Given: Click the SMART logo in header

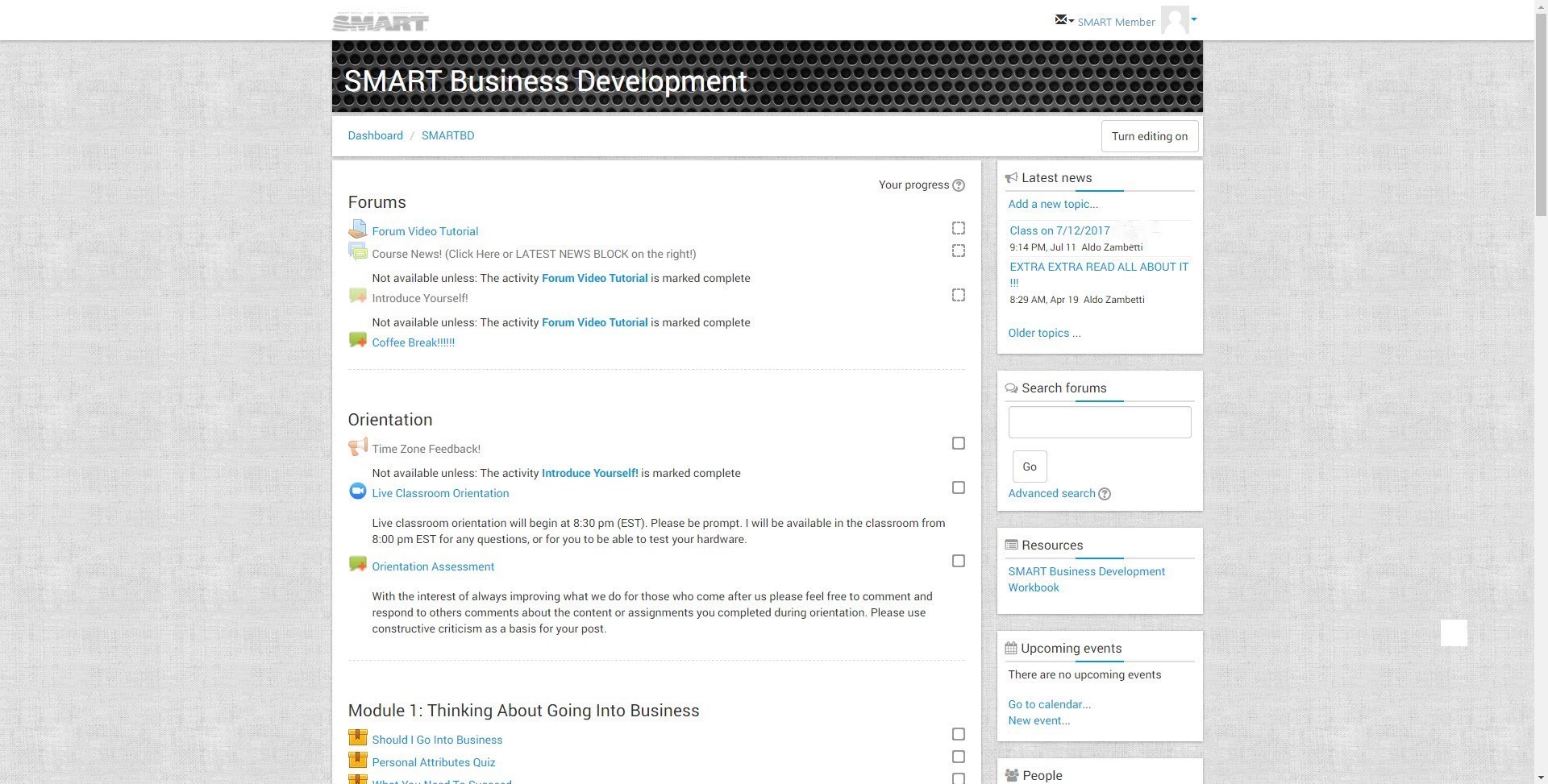Looking at the screenshot, I should [381, 23].
